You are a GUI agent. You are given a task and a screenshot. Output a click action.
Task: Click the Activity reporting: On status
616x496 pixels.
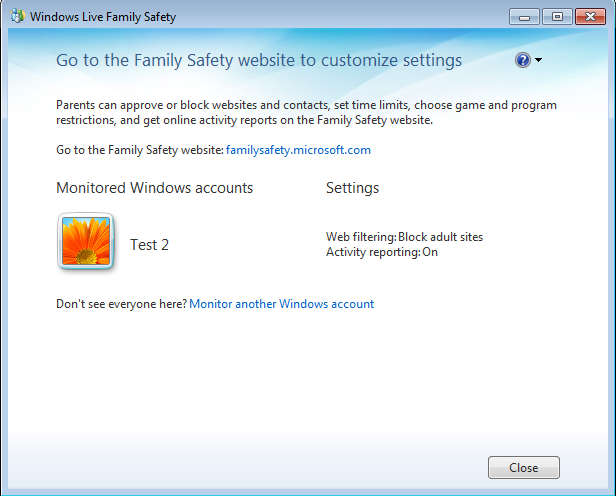(x=382, y=252)
